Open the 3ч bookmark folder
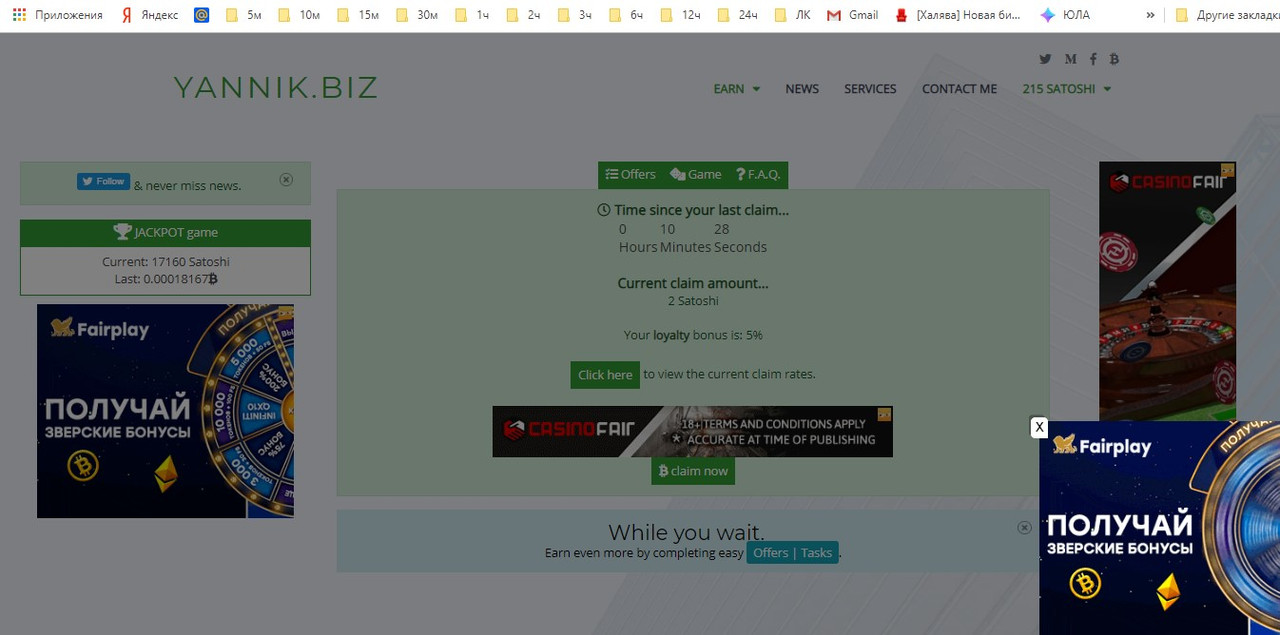This screenshot has height=635, width=1280. pyautogui.click(x=574, y=15)
